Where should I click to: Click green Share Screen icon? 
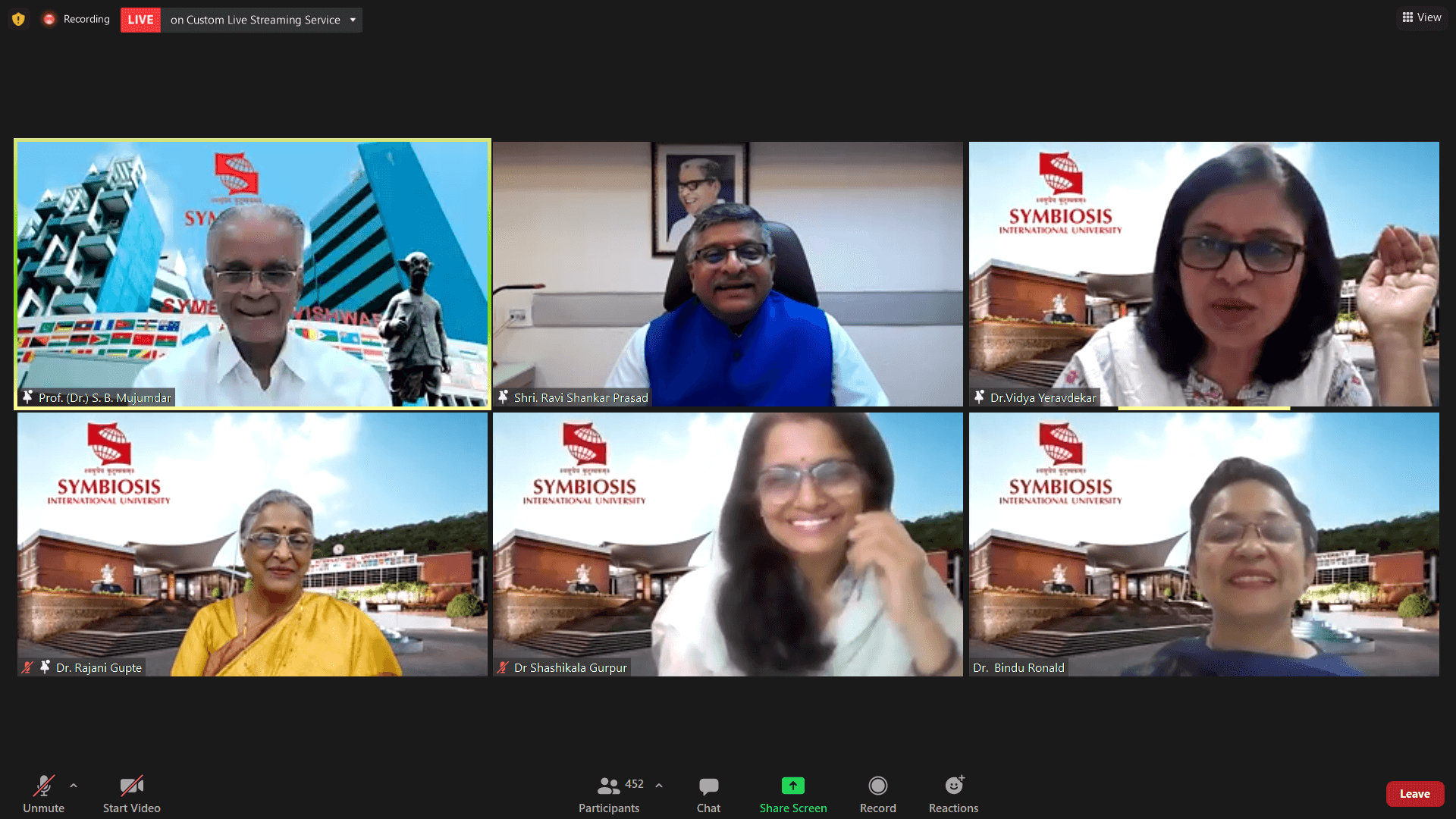[x=792, y=786]
